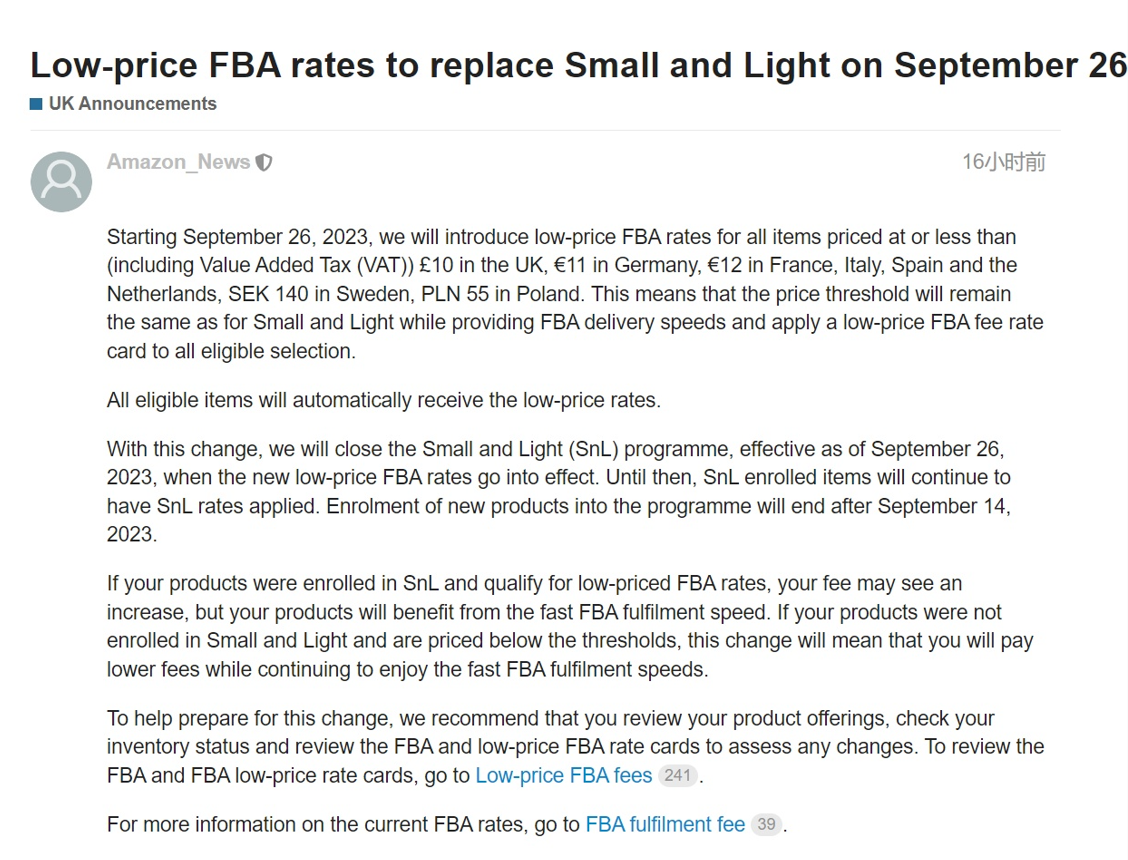Click the shield badge beside Amazon_News
This screenshot has height=860, width=1128.
[x=264, y=163]
